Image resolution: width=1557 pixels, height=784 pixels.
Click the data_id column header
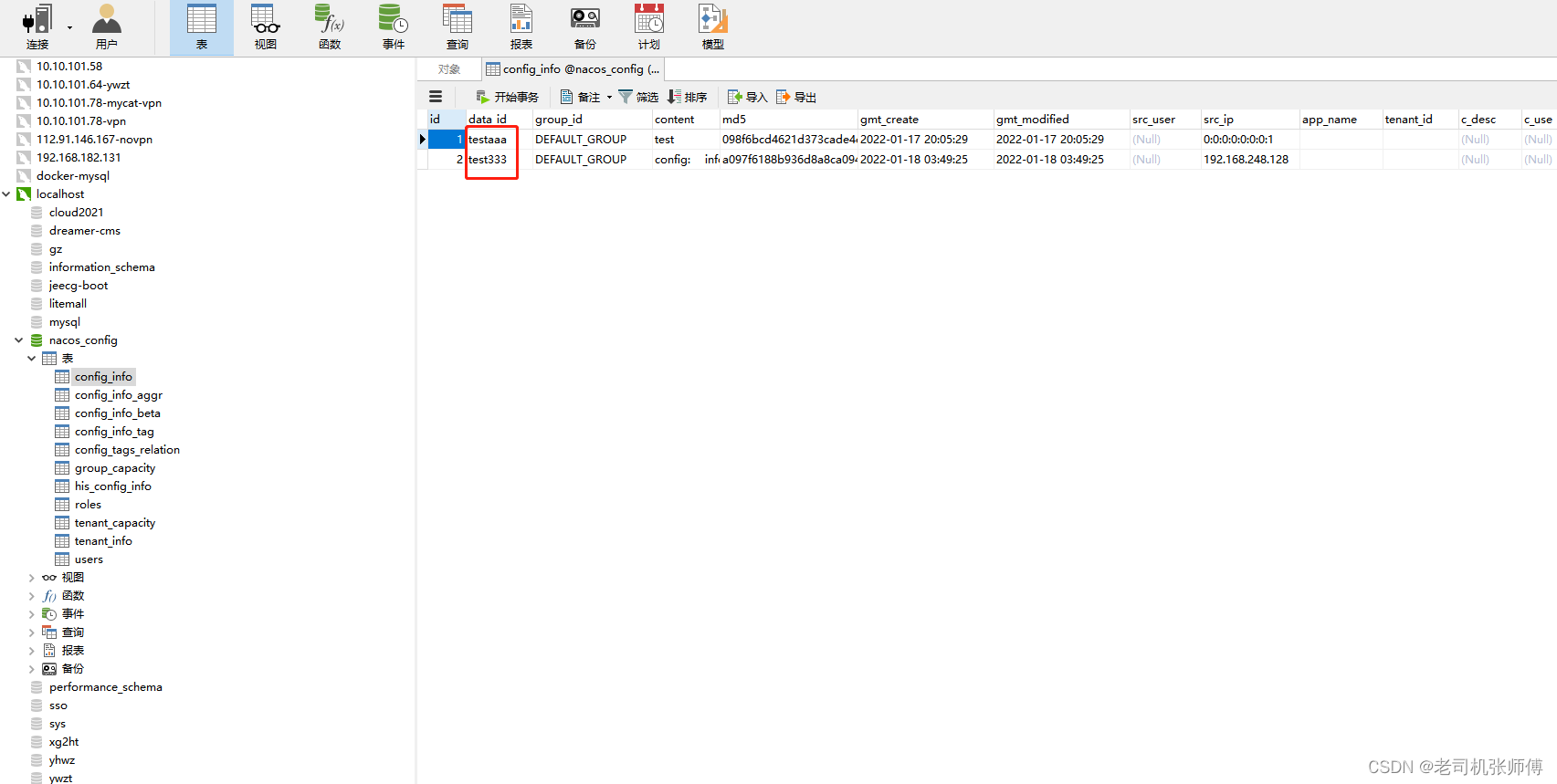pos(500,119)
